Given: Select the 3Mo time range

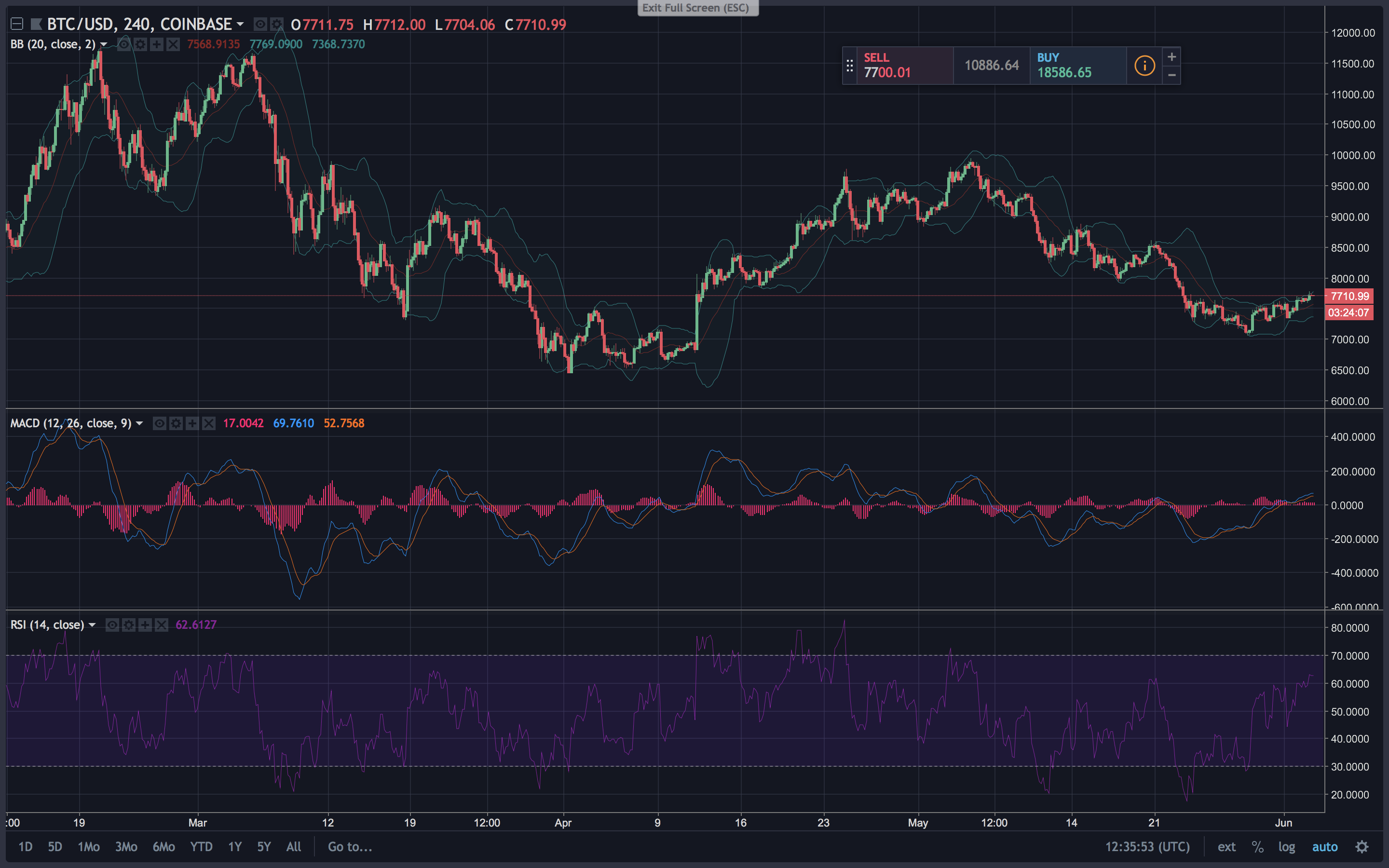Looking at the screenshot, I should [126, 847].
